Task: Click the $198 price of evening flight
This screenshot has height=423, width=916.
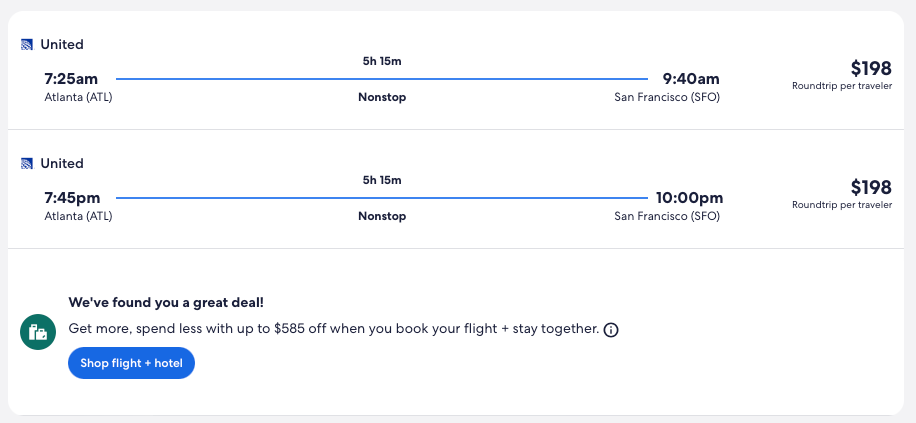Action: pos(870,187)
